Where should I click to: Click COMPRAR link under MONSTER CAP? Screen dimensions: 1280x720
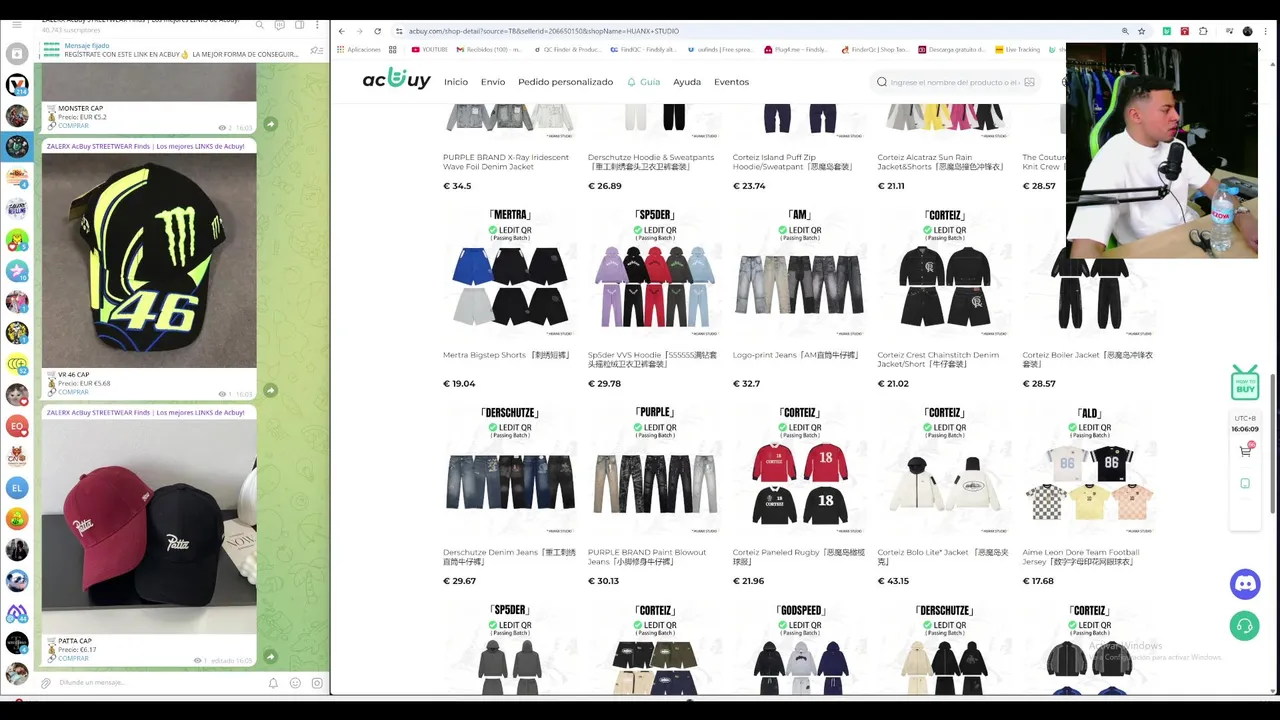point(73,126)
